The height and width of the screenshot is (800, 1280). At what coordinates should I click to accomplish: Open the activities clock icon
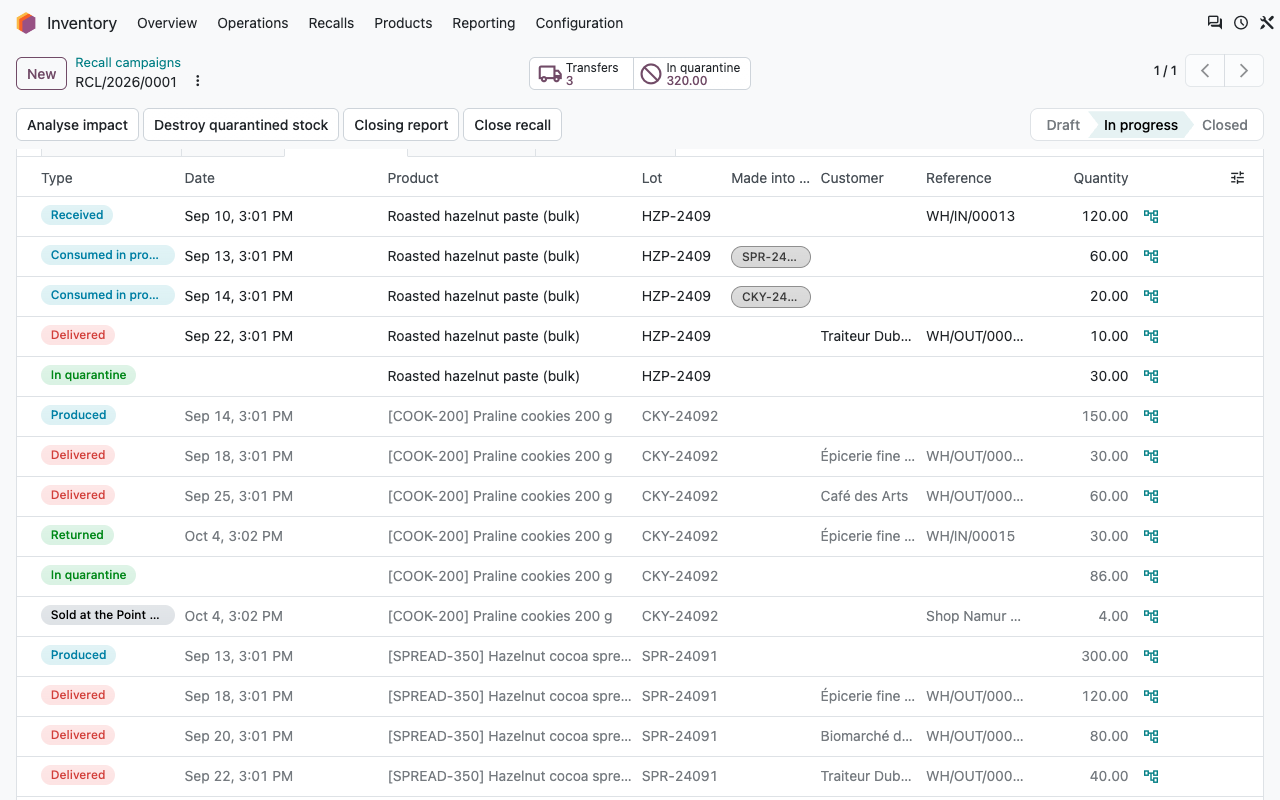pyautogui.click(x=1241, y=23)
